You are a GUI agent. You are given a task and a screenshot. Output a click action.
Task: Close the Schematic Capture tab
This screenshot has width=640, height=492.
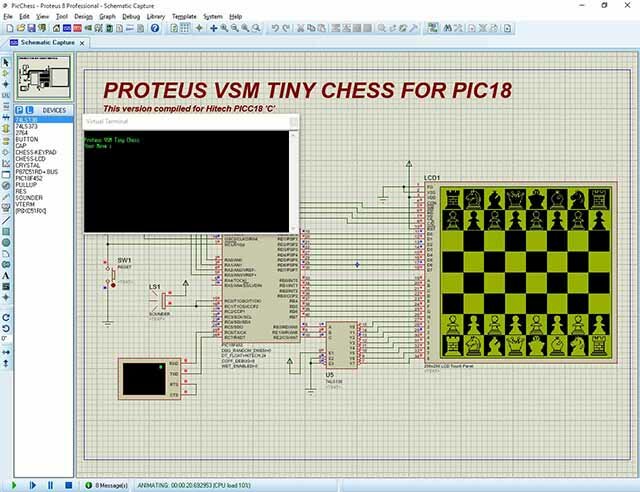coord(82,43)
